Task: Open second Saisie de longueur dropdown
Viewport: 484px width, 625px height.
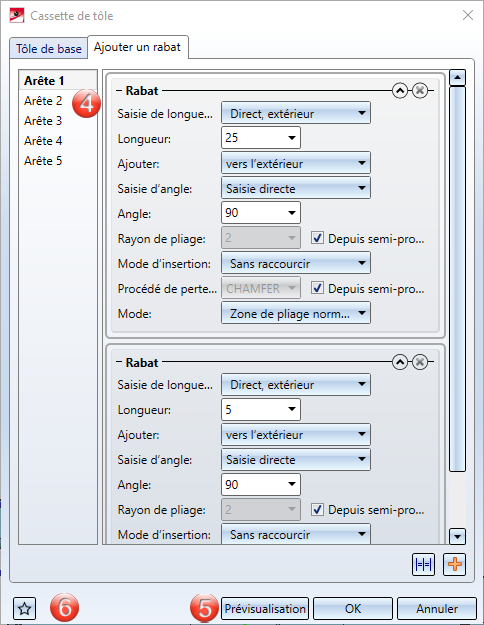Action: click(296, 384)
